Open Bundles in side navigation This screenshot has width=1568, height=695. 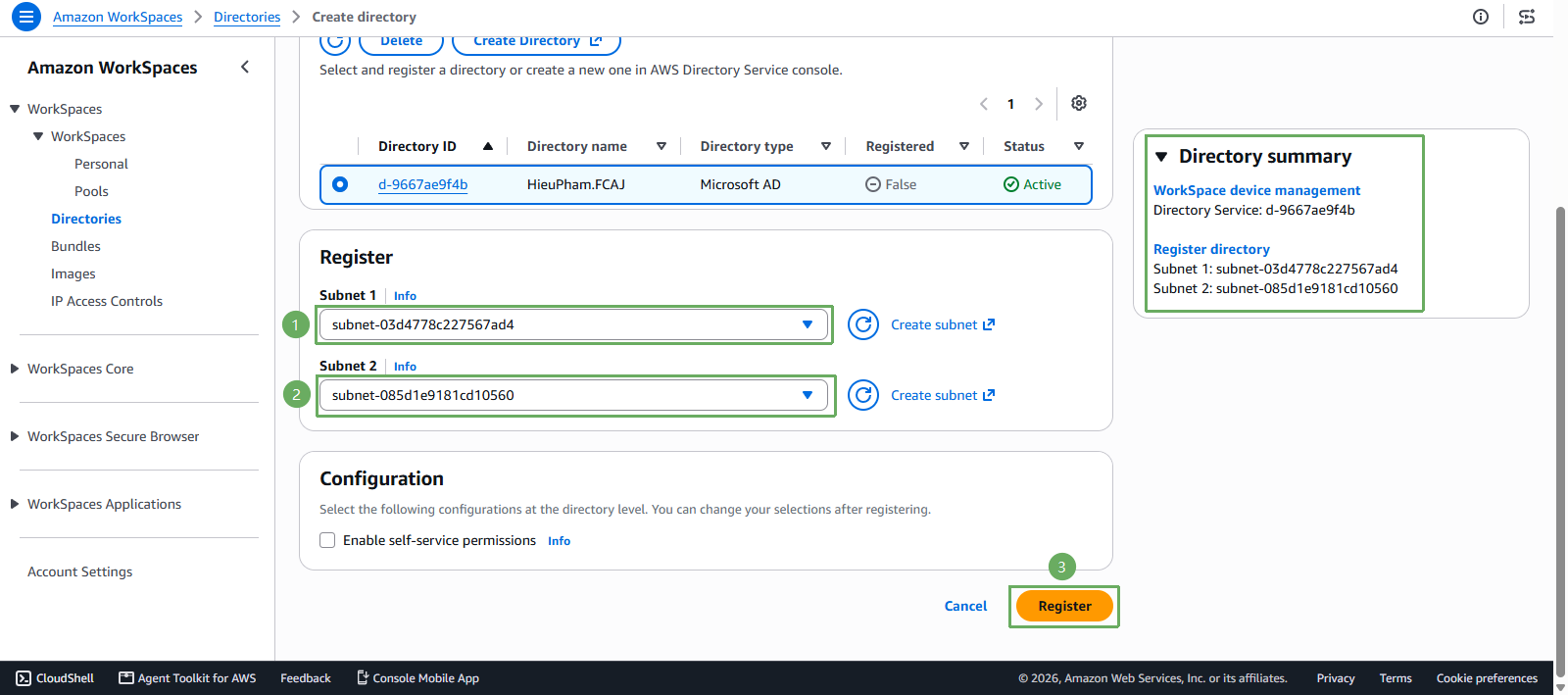pyautogui.click(x=75, y=246)
